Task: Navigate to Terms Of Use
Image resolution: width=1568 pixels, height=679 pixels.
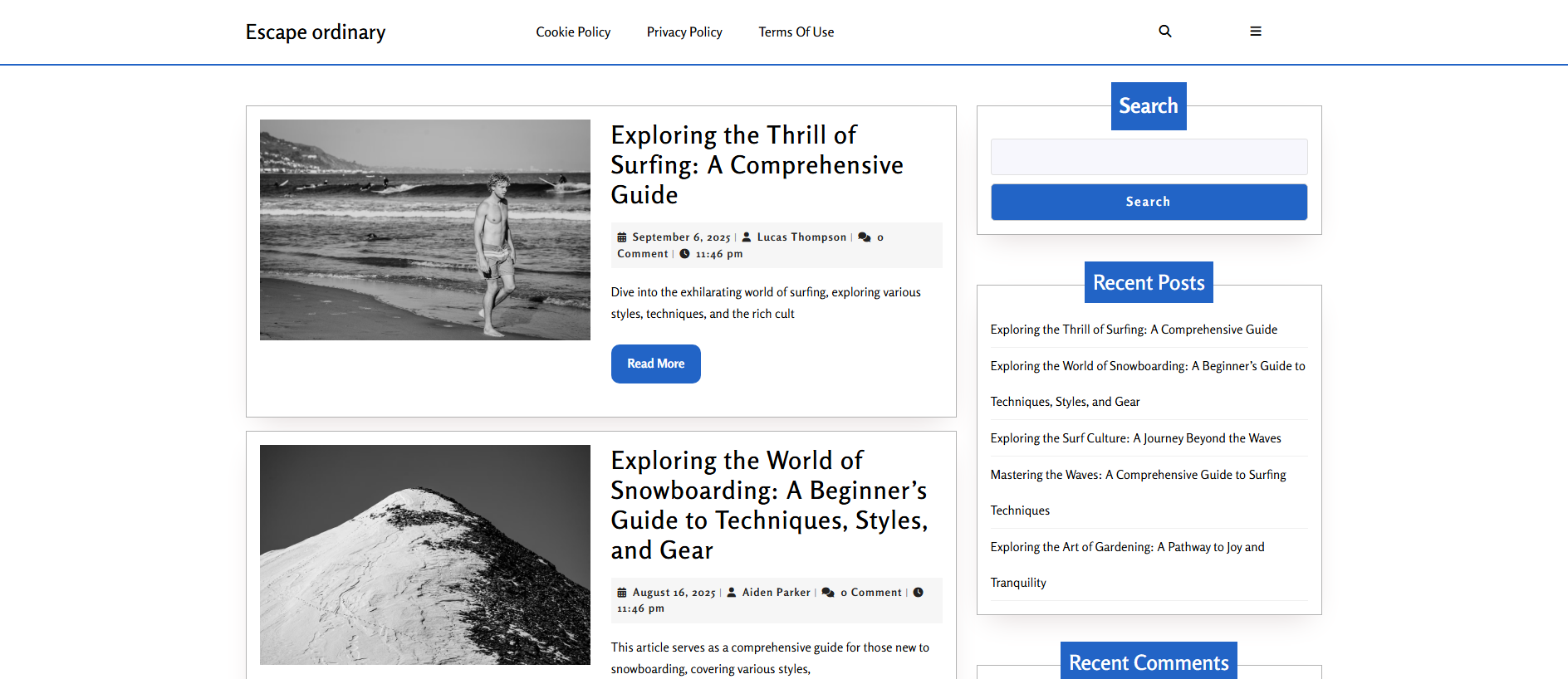Action: [796, 32]
